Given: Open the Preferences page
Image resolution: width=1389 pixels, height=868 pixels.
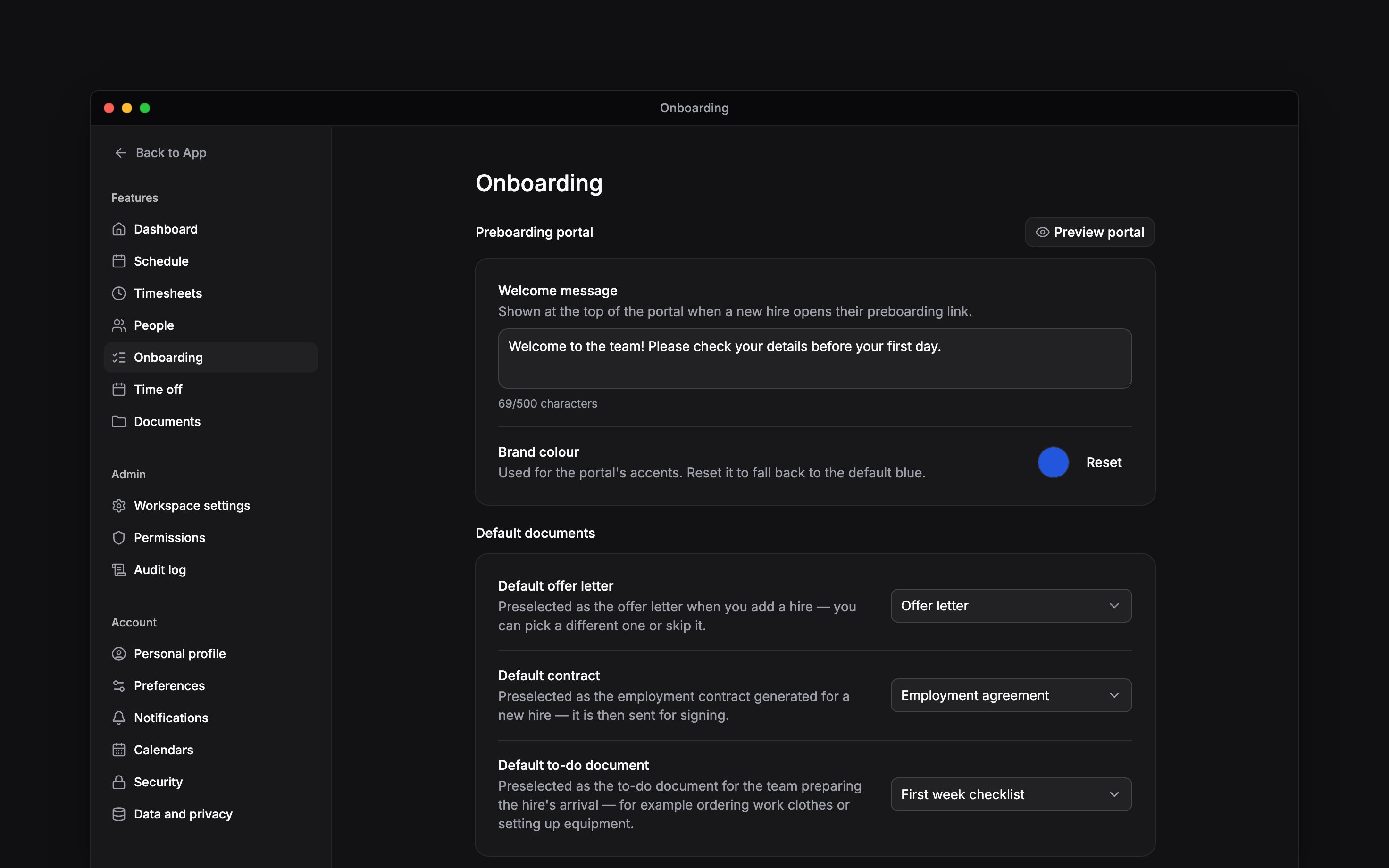Looking at the screenshot, I should (x=210, y=686).
